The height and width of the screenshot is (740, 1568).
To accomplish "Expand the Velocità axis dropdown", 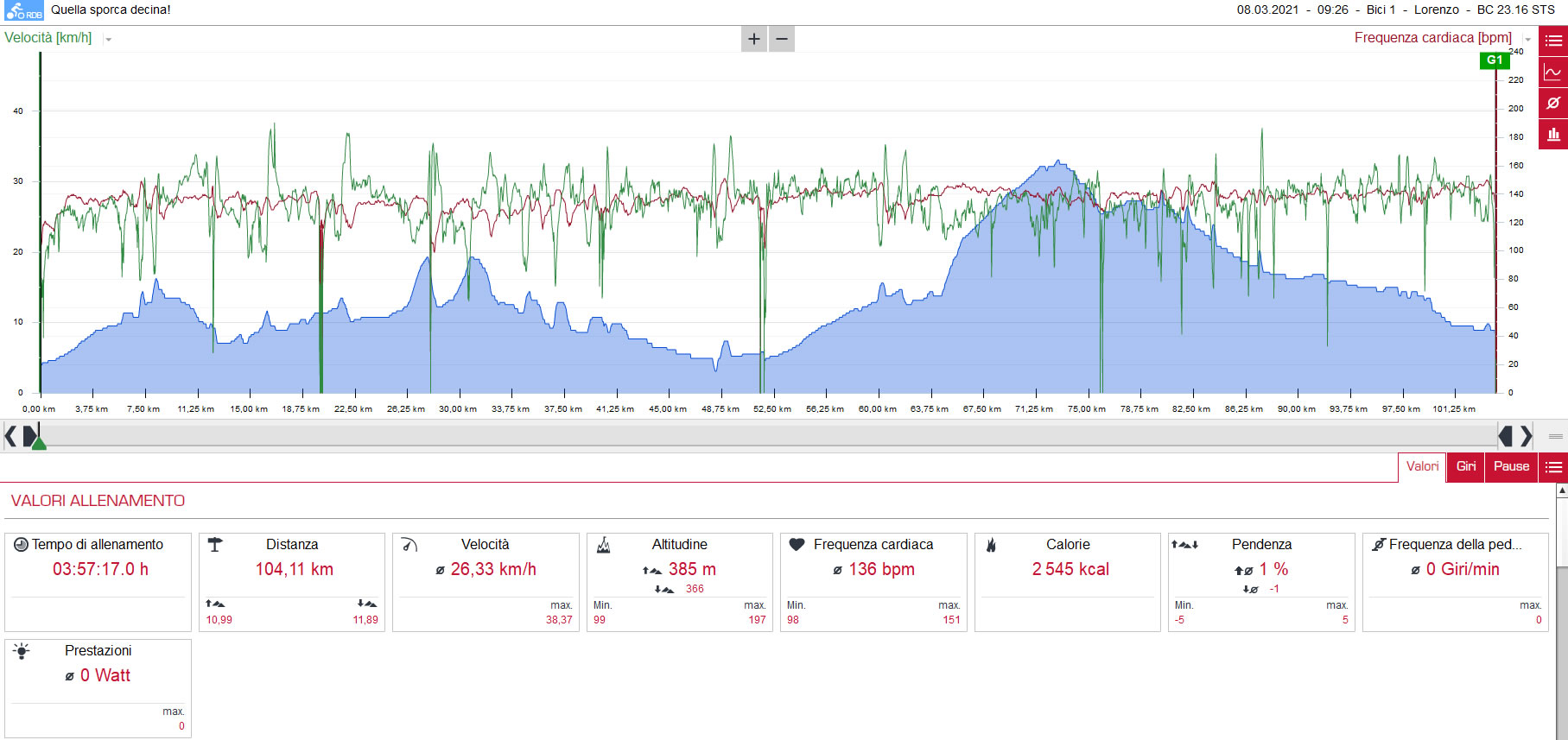I will click(108, 39).
